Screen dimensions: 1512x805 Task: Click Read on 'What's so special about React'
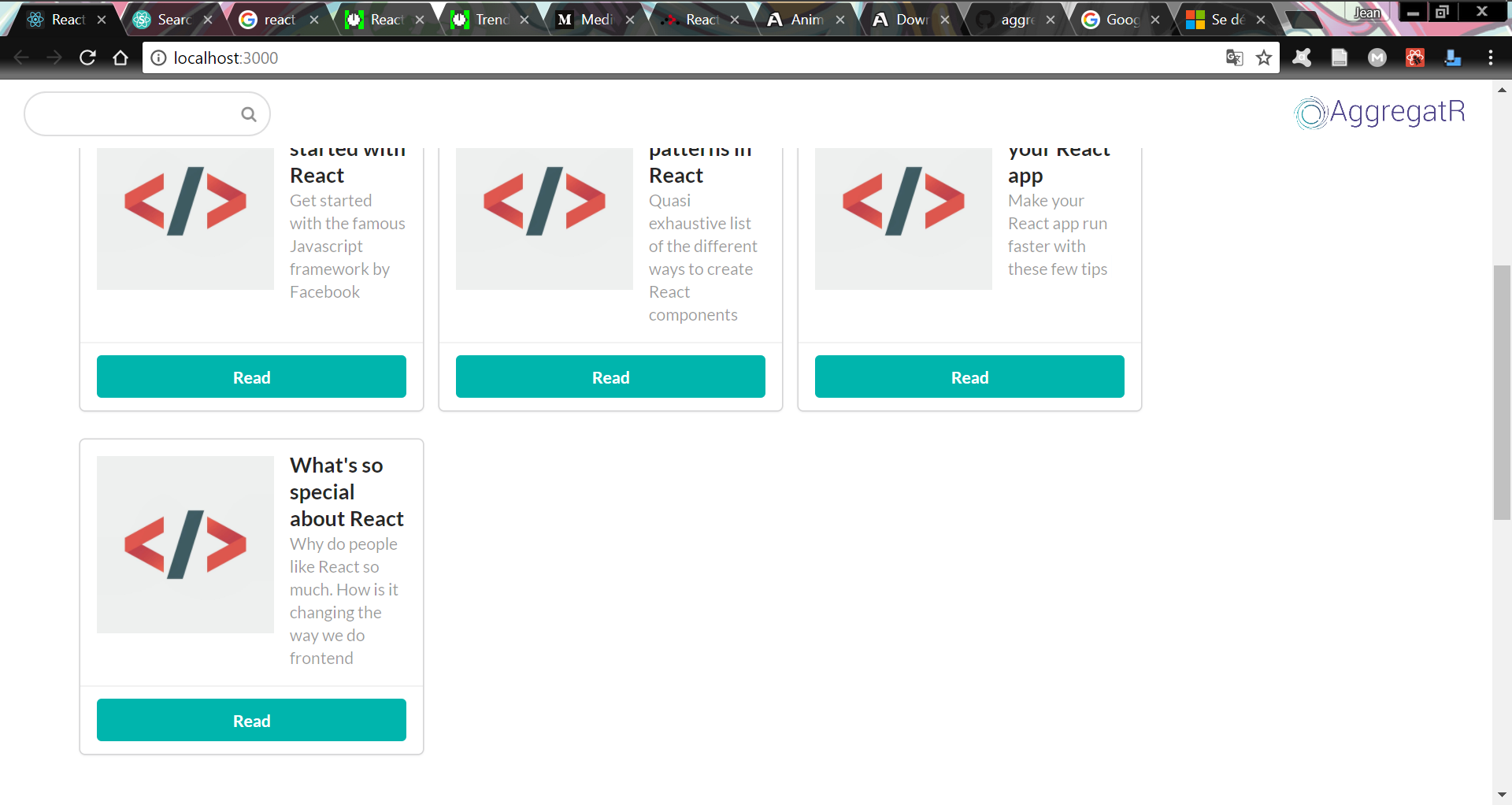251,720
